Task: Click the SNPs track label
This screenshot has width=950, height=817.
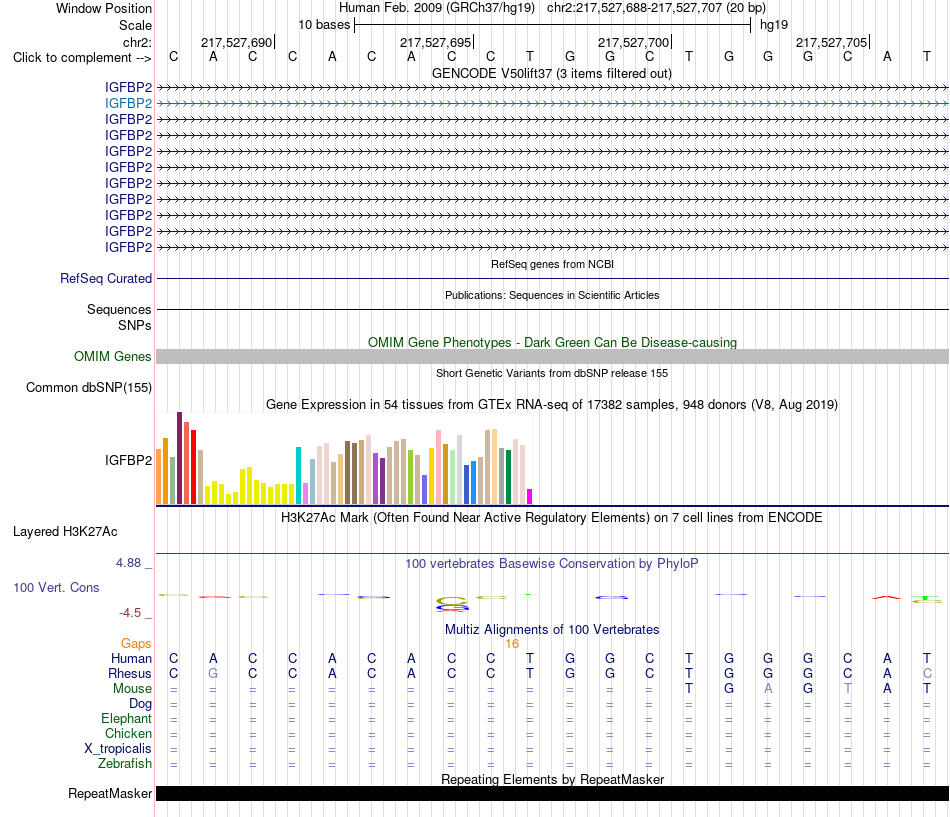Action: click(x=135, y=325)
